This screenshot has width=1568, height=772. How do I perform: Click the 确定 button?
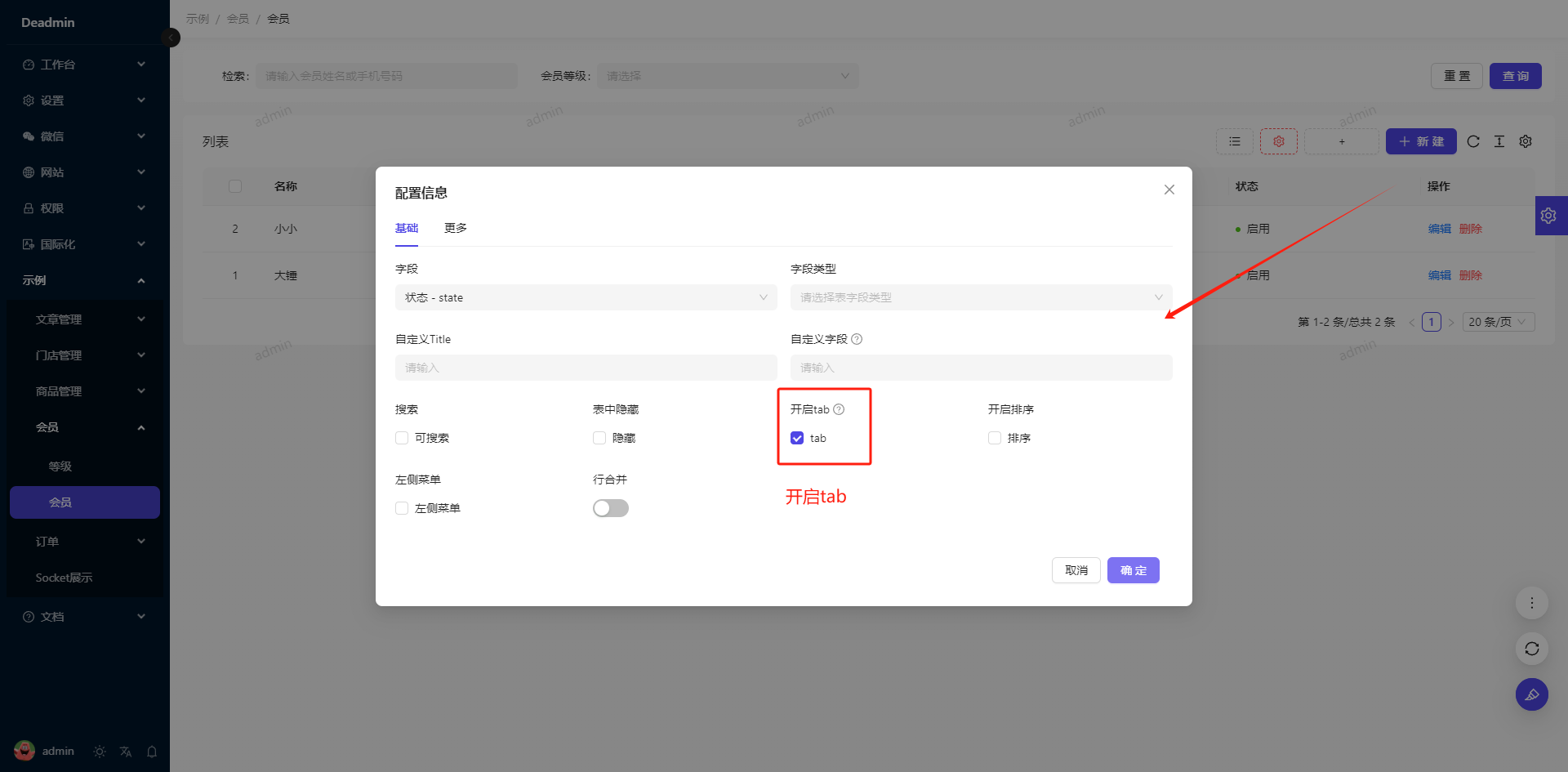coord(1133,570)
